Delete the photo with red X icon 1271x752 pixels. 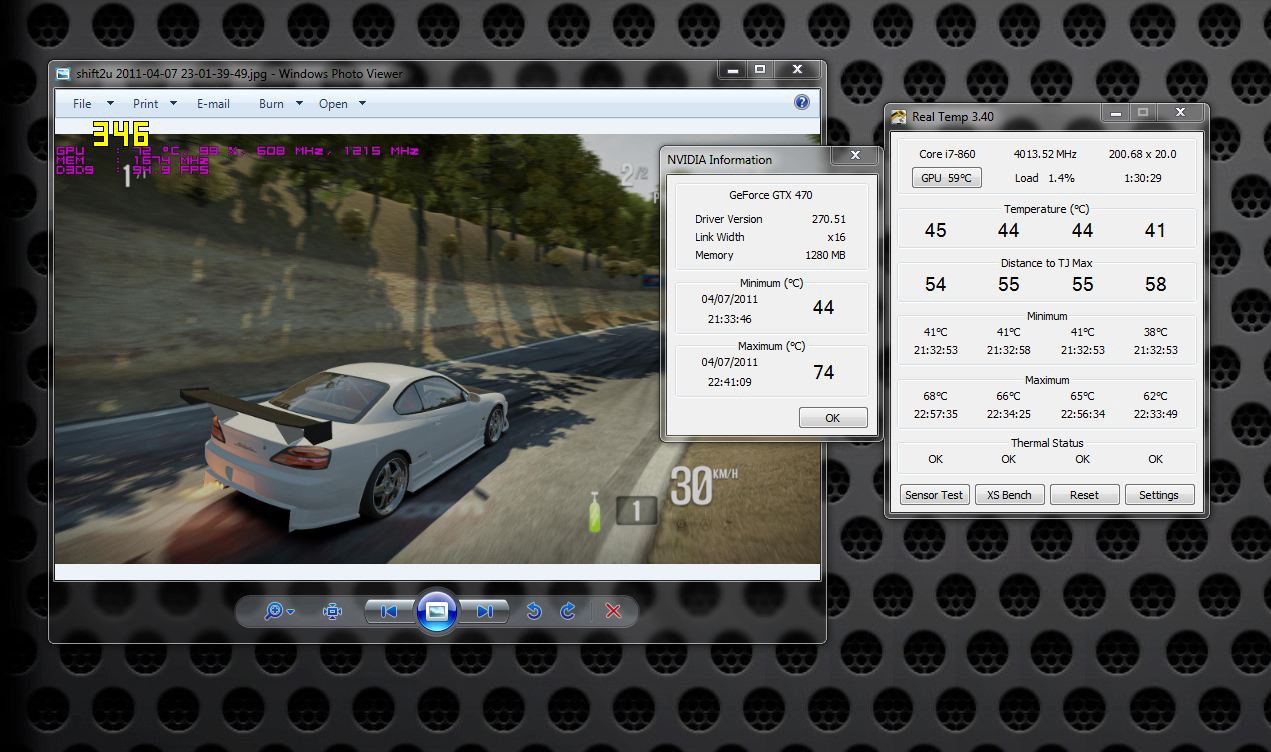614,611
